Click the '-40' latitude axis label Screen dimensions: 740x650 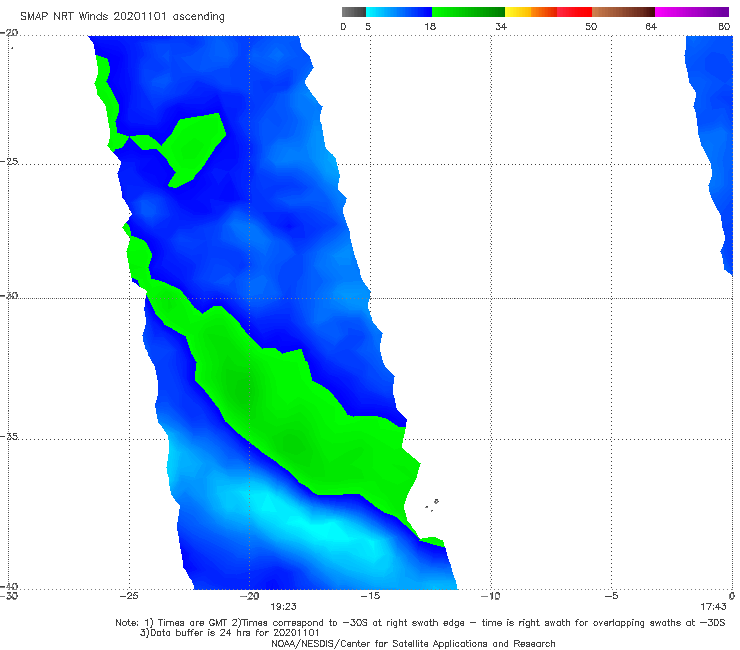click(9, 587)
